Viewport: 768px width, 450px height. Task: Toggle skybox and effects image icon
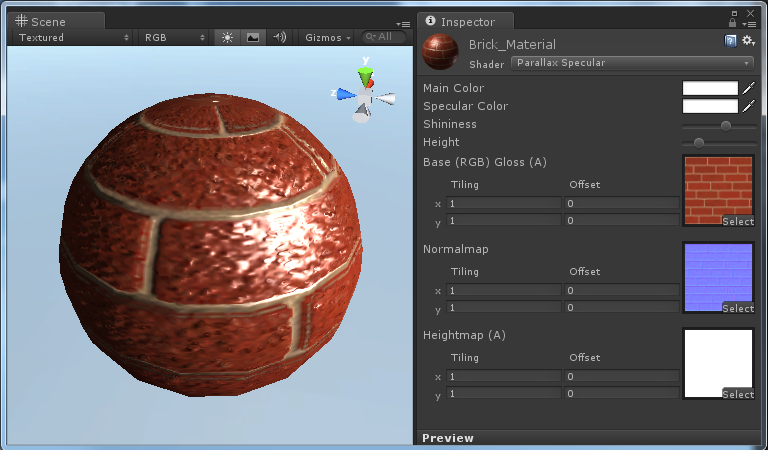tap(253, 37)
